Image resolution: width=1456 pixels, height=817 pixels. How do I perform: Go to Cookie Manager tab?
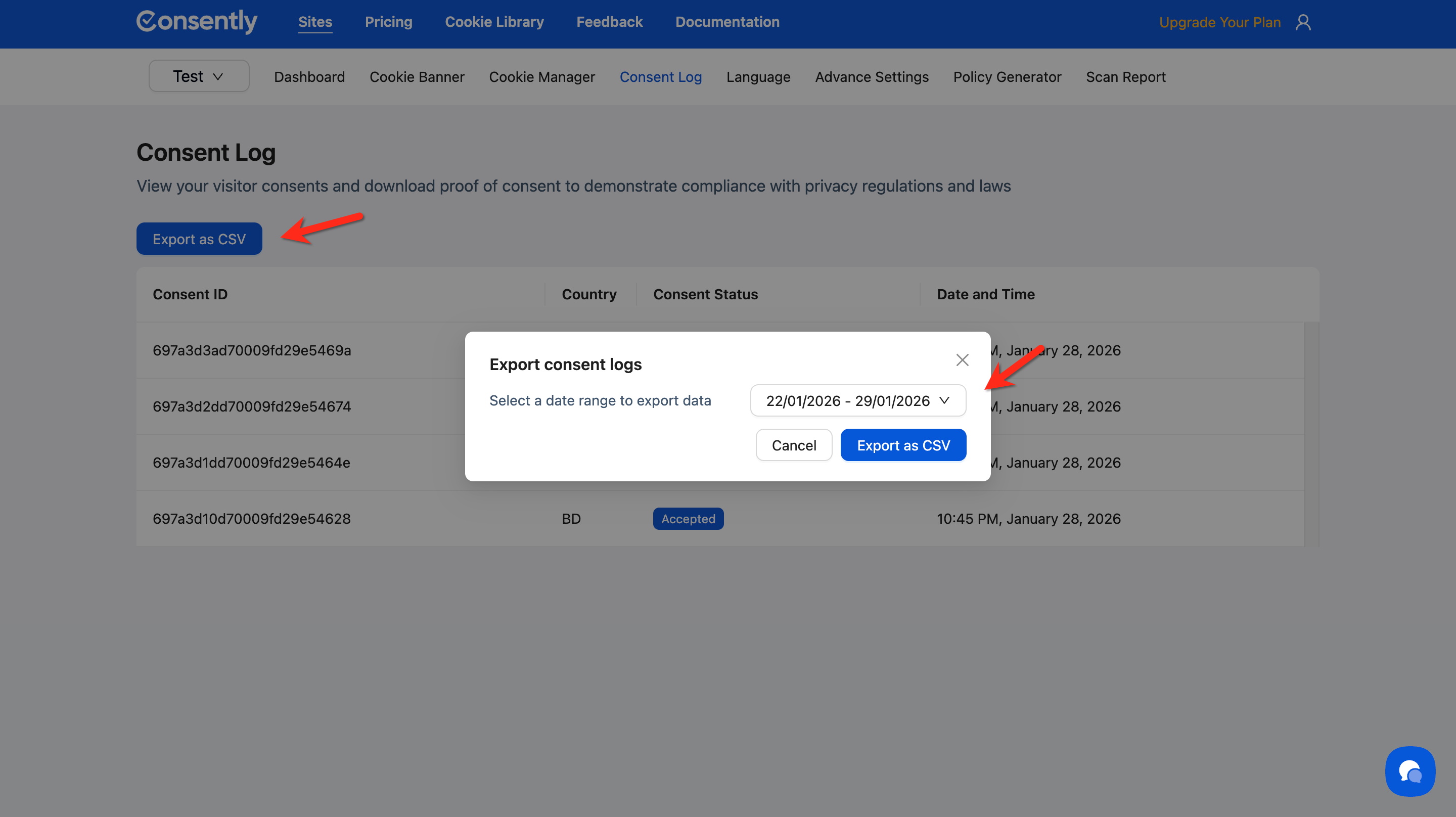pyautogui.click(x=541, y=77)
